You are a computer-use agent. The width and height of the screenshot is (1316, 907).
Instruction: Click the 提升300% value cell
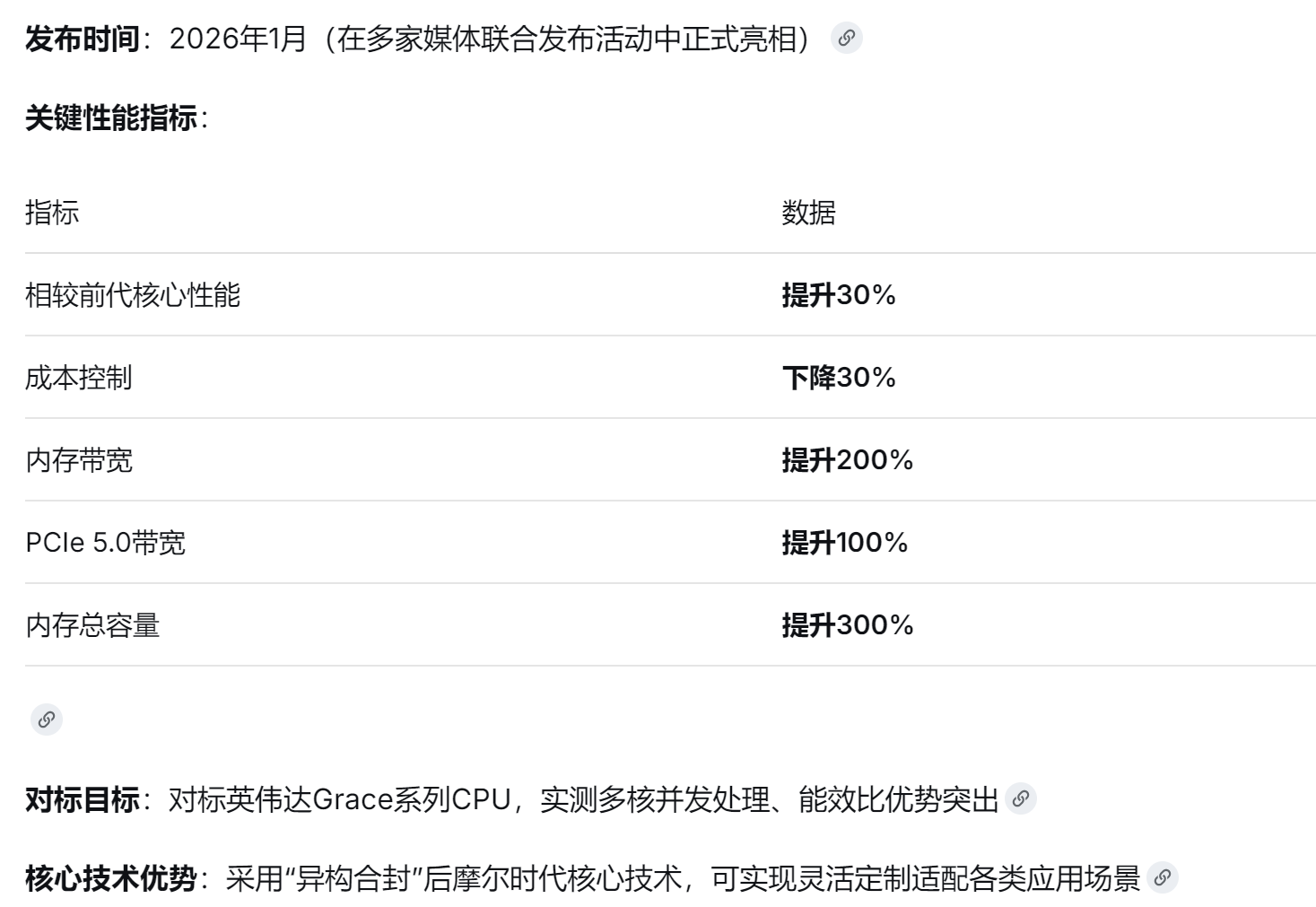point(847,625)
